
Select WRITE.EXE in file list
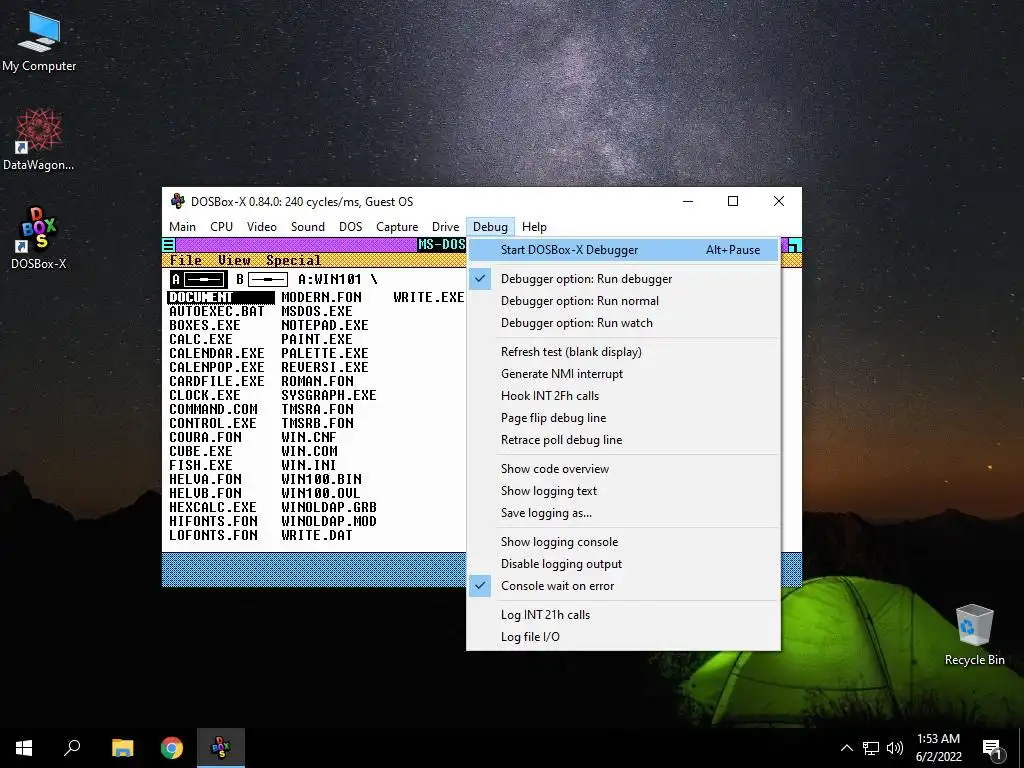[429, 297]
